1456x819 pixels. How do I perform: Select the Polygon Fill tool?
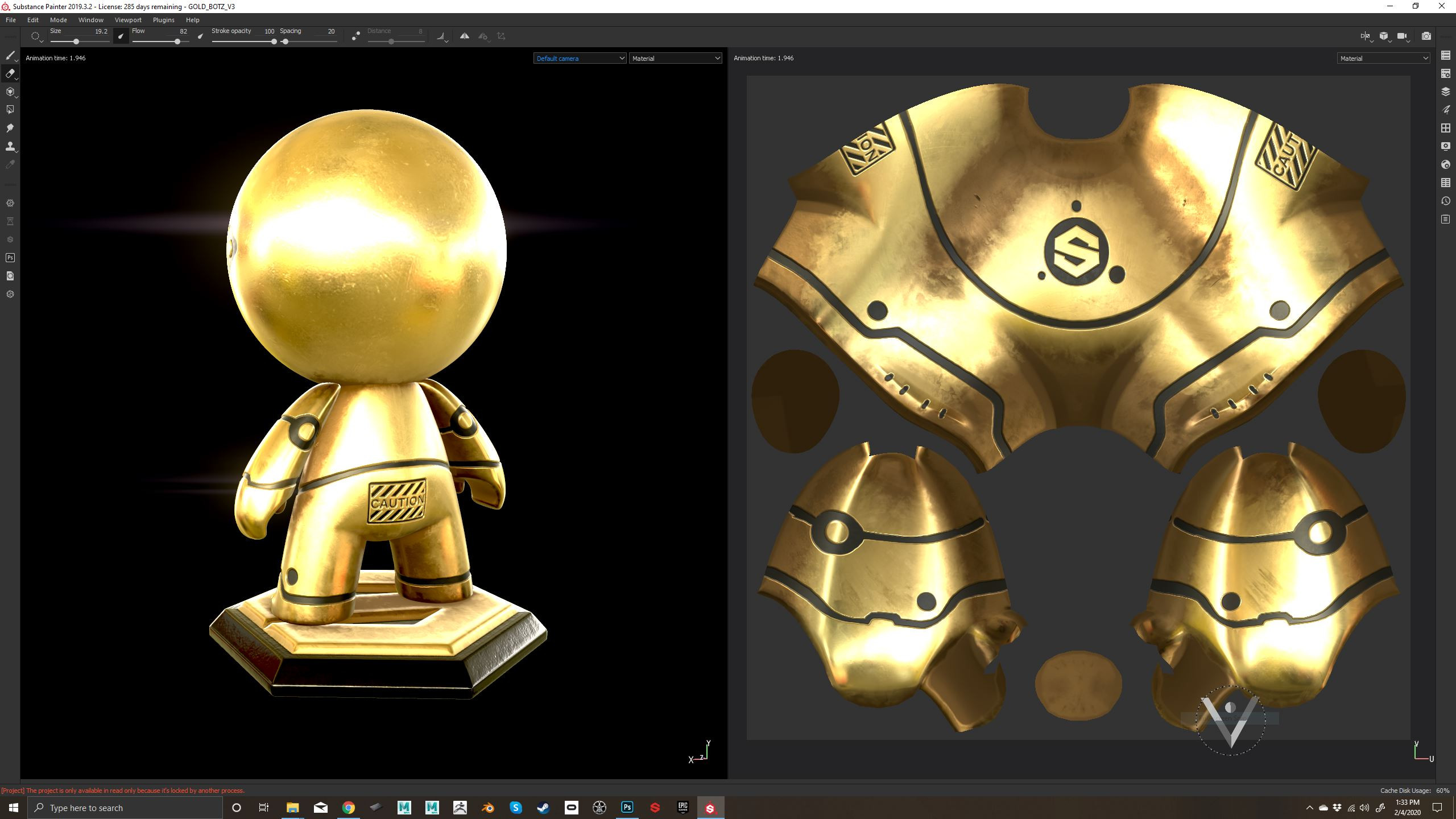point(10,110)
